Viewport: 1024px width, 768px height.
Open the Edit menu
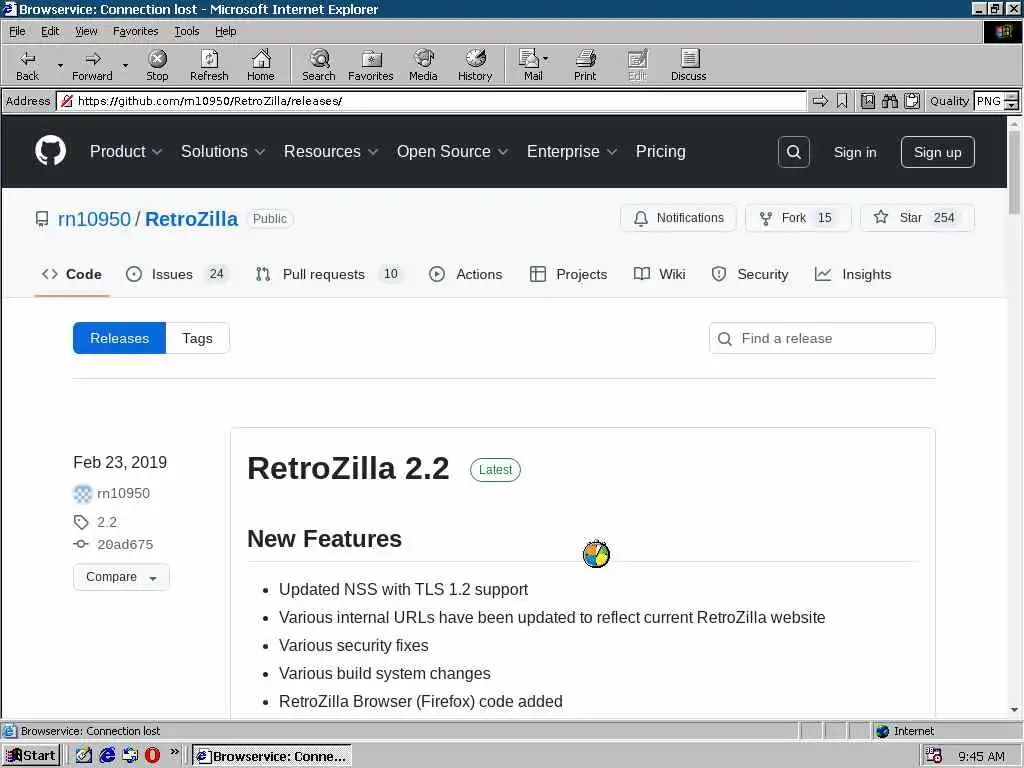pos(50,31)
